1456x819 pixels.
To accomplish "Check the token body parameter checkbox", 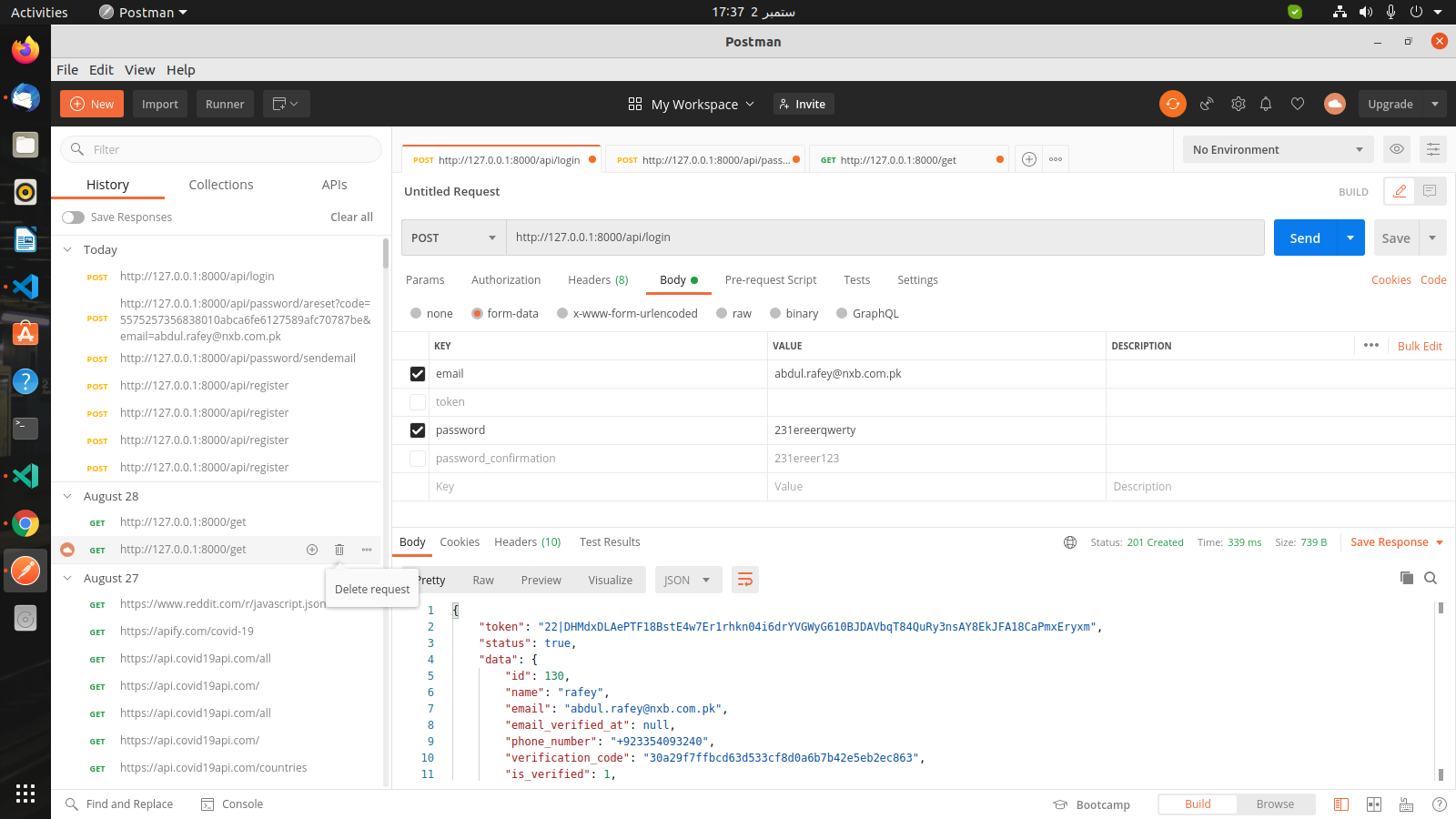I will click(x=417, y=401).
